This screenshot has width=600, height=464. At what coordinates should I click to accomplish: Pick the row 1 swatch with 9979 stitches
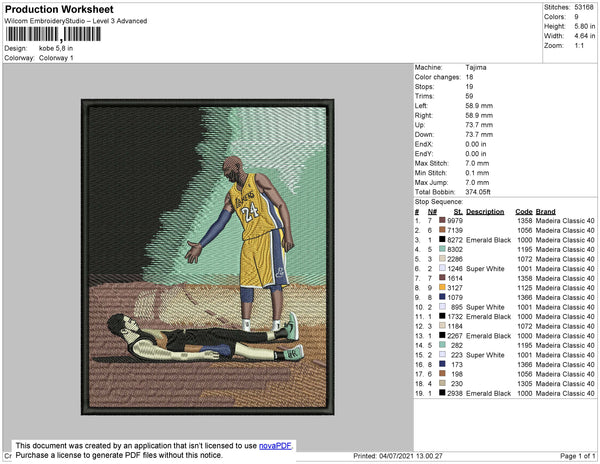[442, 220]
